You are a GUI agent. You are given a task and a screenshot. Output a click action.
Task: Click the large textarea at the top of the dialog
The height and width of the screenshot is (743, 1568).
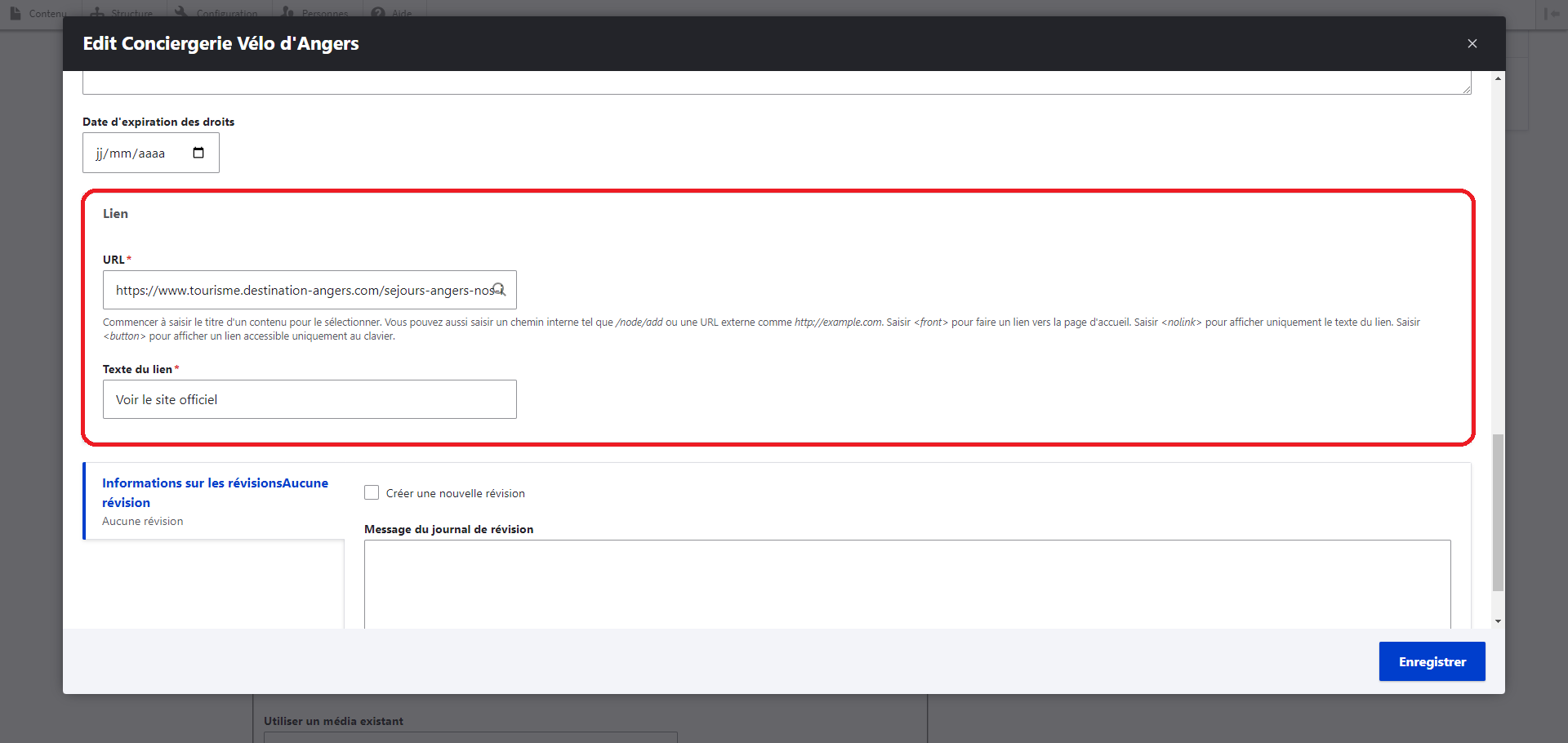coord(776,80)
